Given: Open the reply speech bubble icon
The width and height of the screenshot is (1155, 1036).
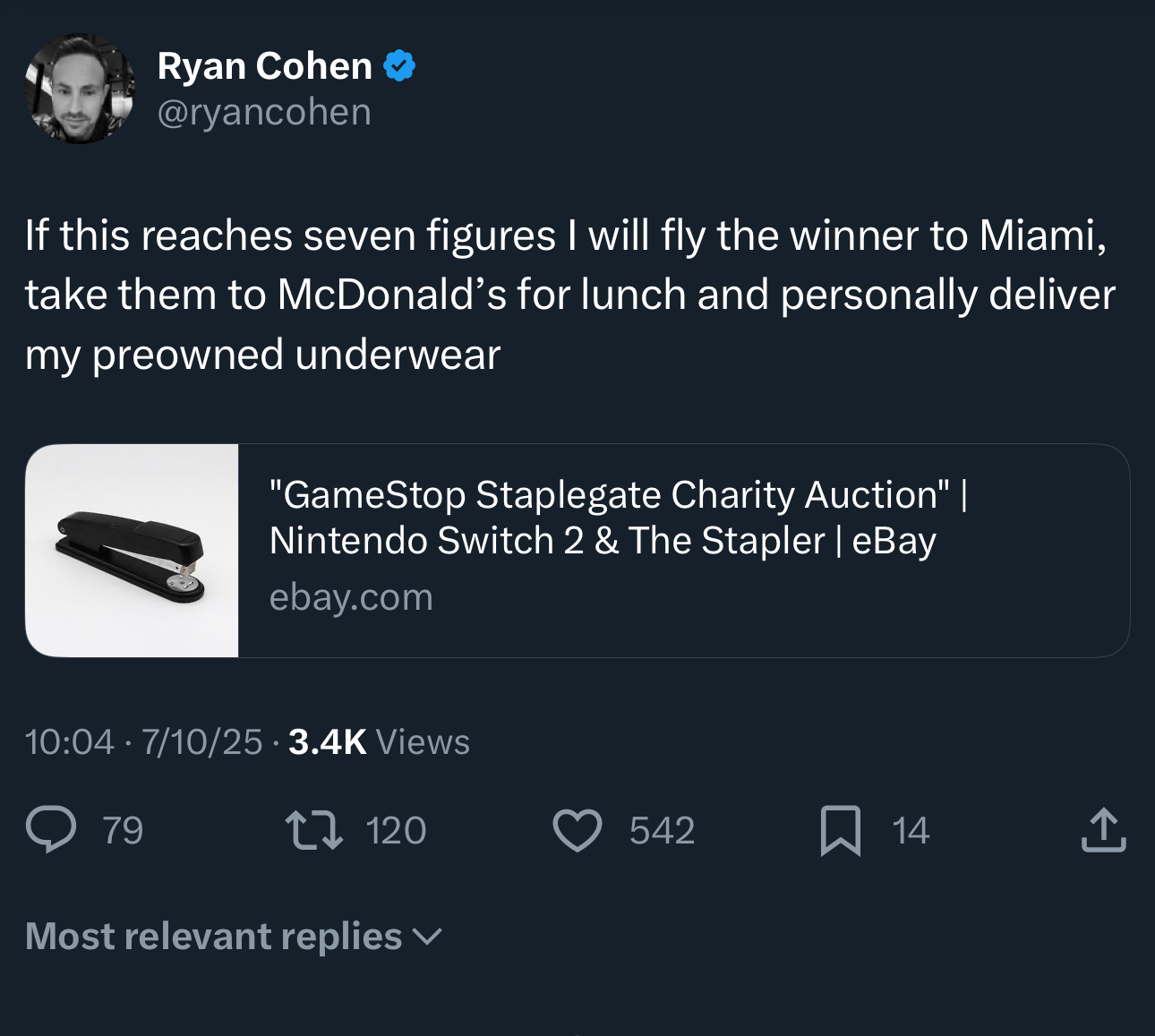Looking at the screenshot, I should point(51,829).
